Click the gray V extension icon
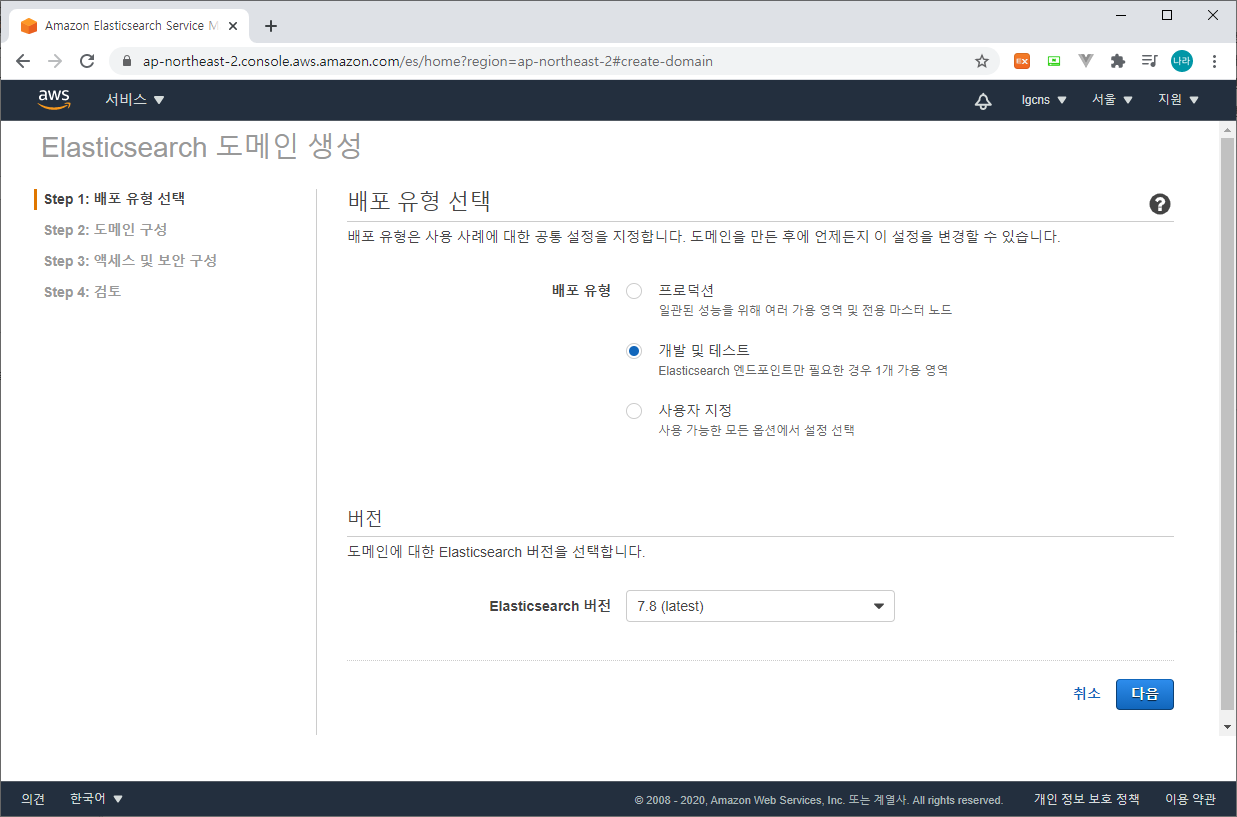 [1086, 61]
